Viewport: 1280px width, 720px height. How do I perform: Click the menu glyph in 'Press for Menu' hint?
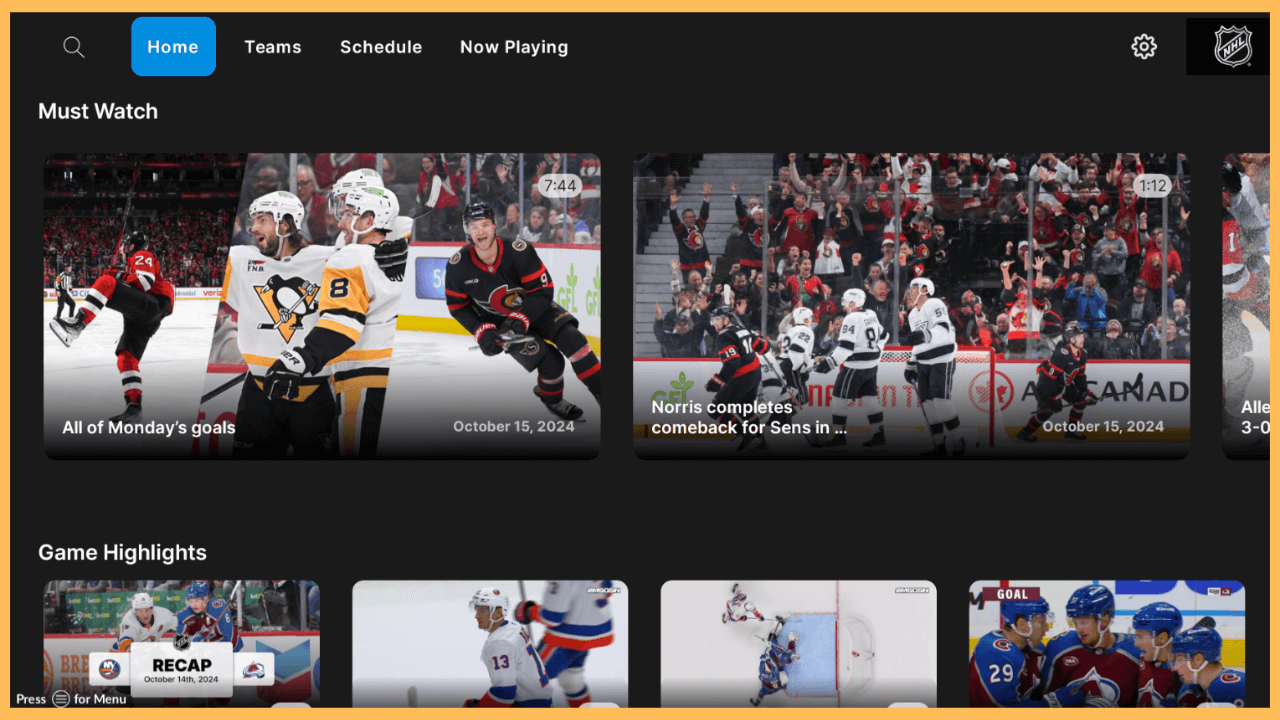pyautogui.click(x=61, y=699)
